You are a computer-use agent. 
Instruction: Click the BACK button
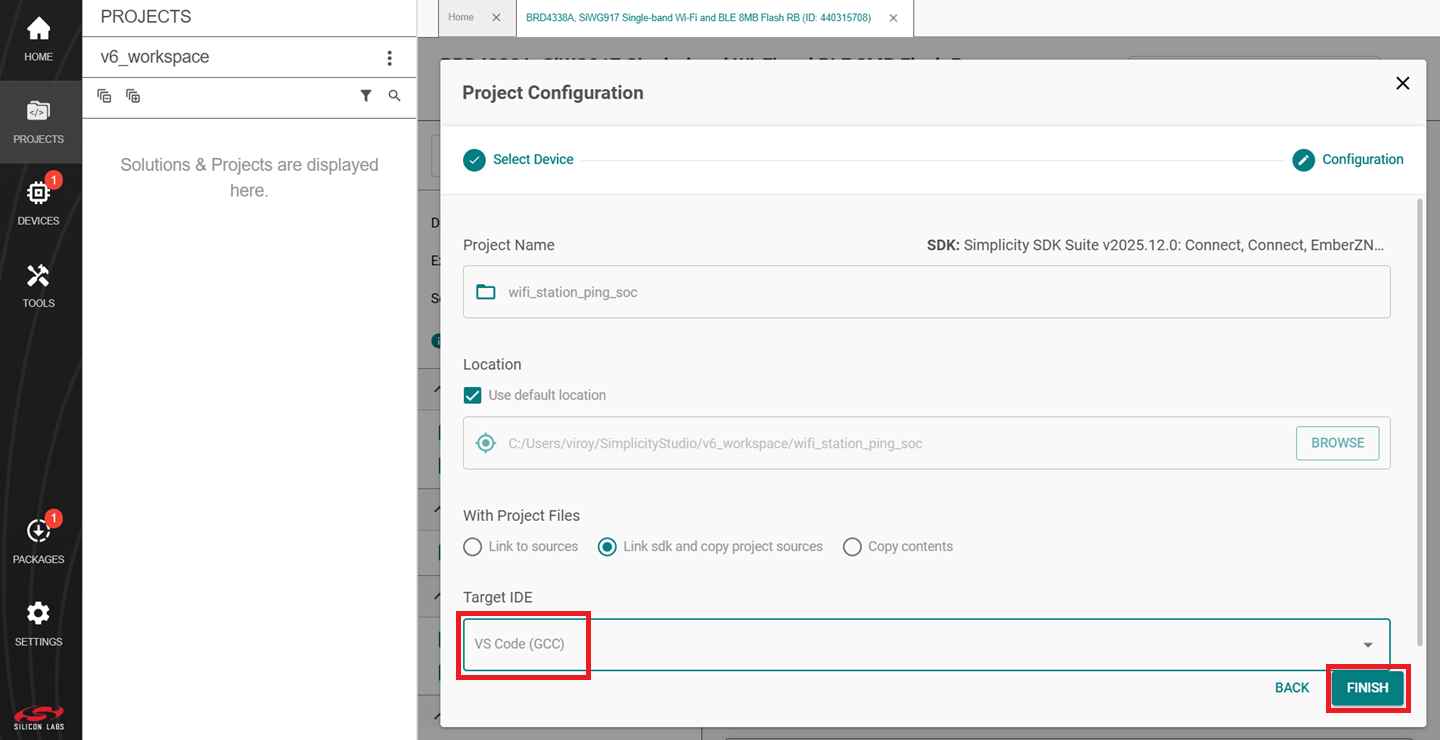click(x=1292, y=688)
